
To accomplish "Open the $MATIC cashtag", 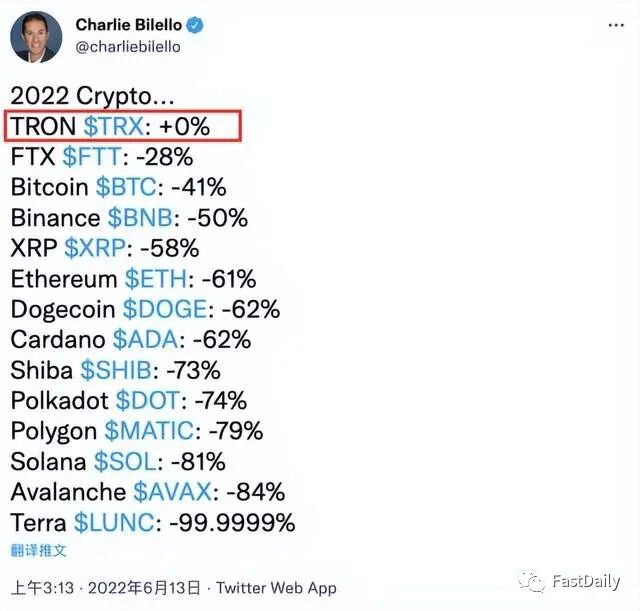I will click(x=149, y=431).
